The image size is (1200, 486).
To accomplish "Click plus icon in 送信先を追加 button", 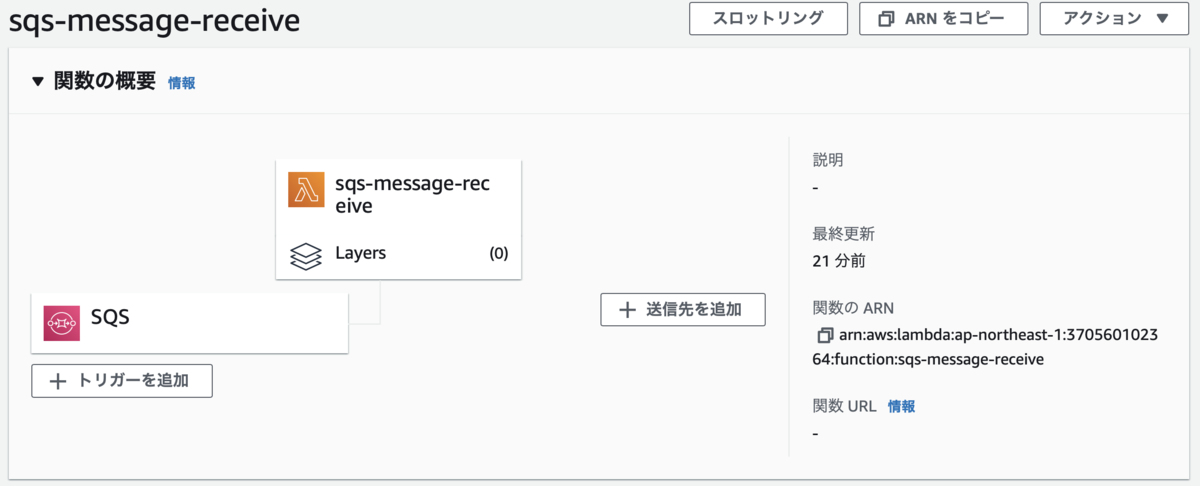I will click(627, 310).
